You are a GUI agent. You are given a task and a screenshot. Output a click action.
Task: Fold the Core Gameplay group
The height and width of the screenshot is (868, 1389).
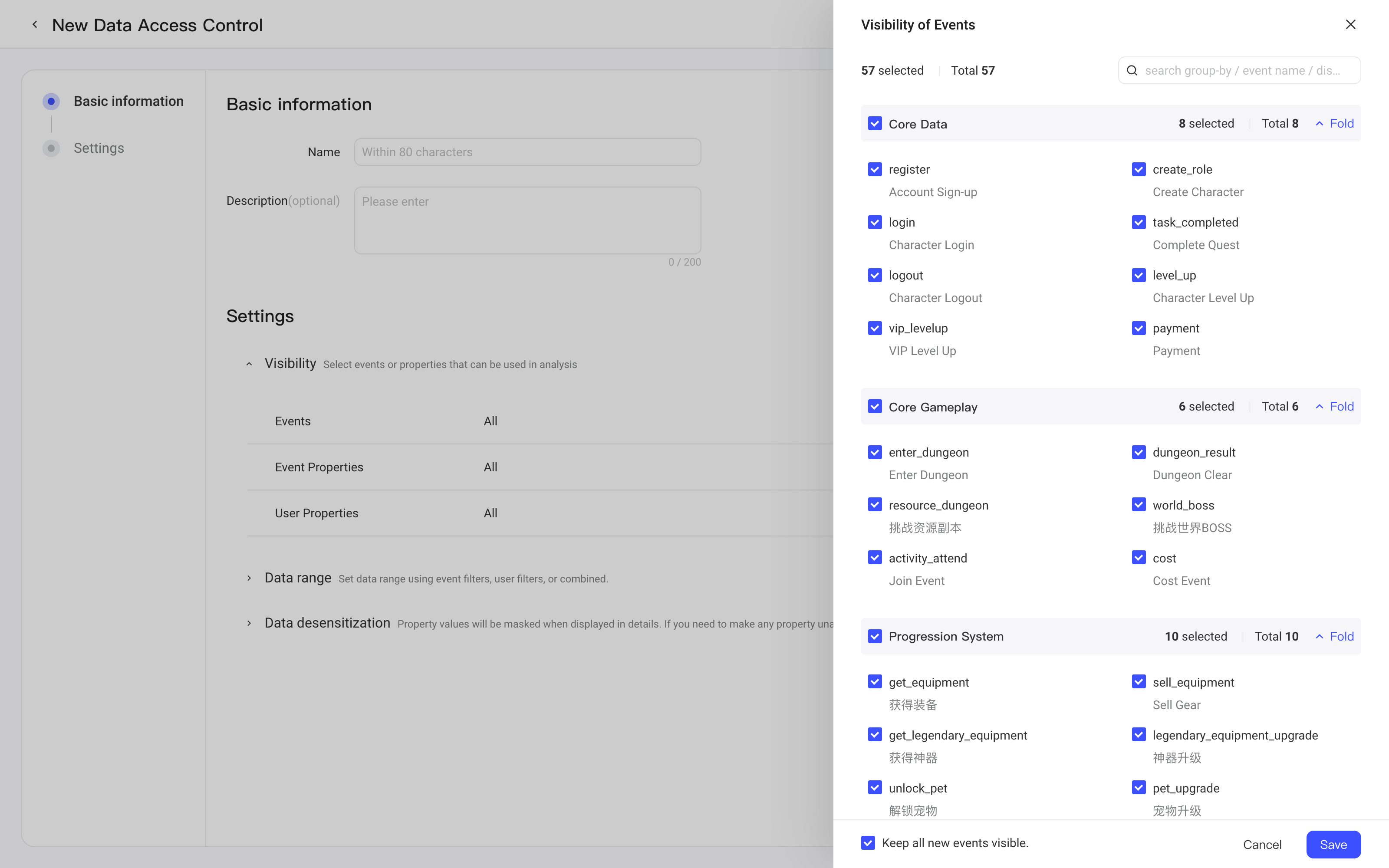tap(1334, 407)
